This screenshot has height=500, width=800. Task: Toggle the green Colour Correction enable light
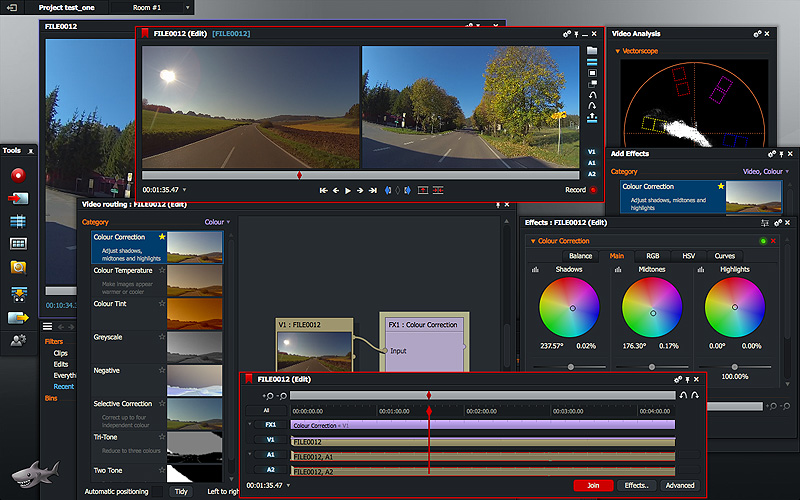coord(763,241)
